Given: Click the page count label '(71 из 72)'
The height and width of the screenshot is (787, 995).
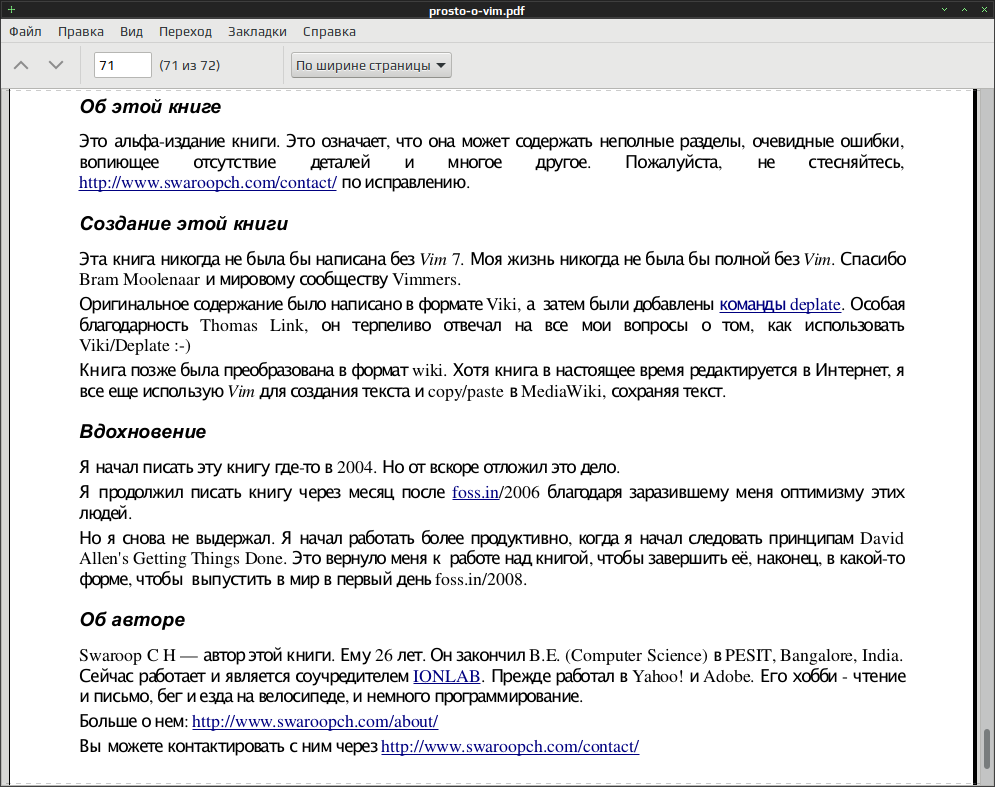Looking at the screenshot, I should tap(190, 65).
